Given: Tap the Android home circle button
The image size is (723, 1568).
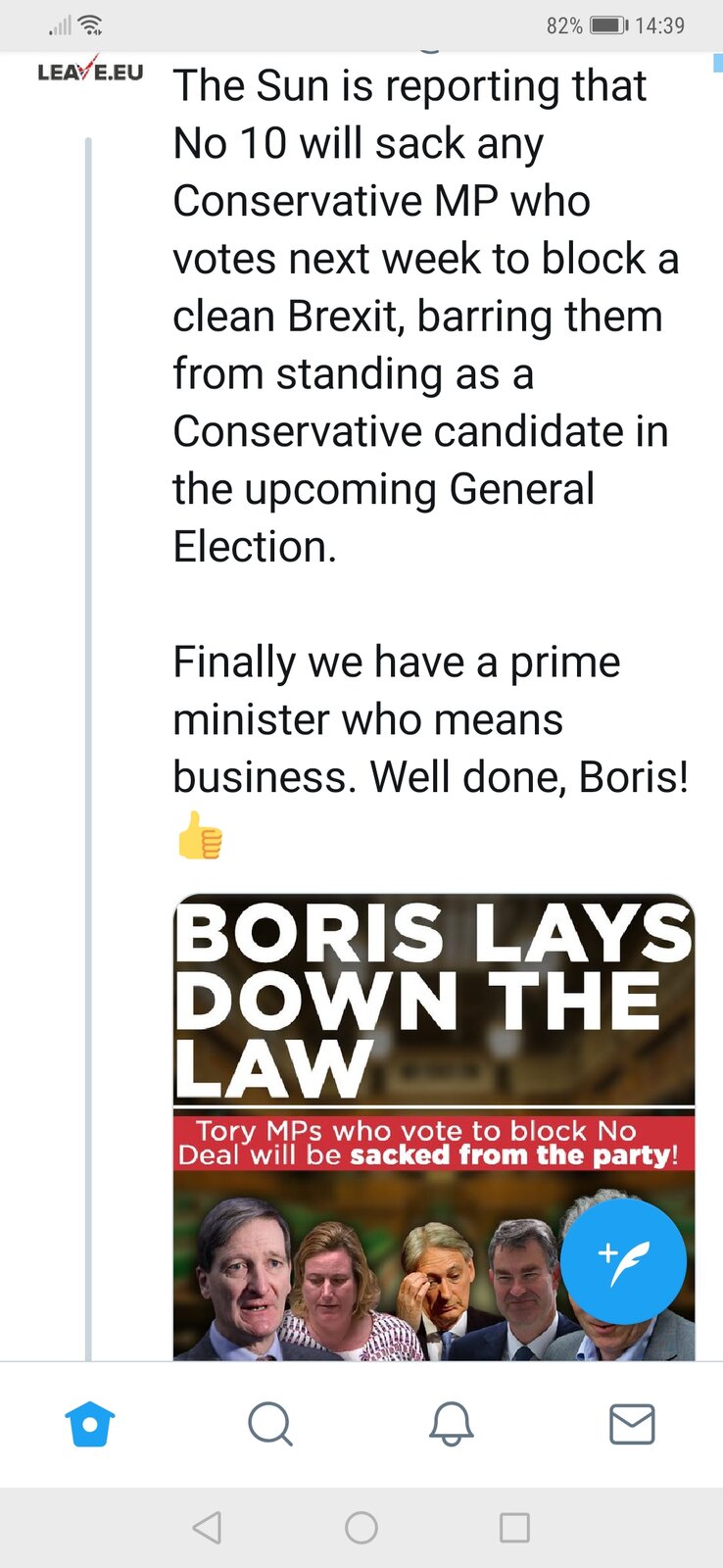Looking at the screenshot, I should 361,1527.
